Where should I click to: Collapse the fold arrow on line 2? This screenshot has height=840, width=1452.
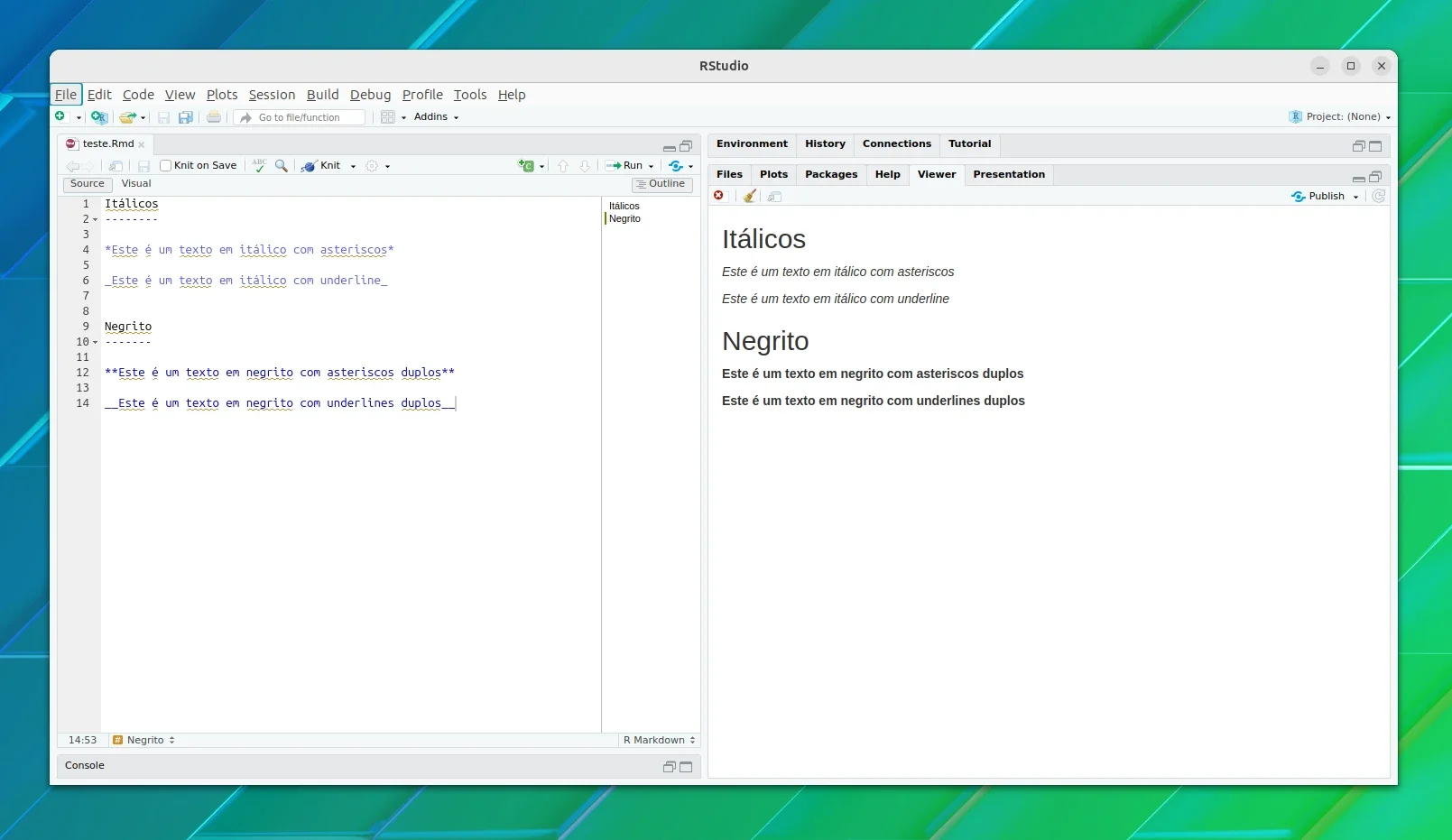tap(95, 219)
